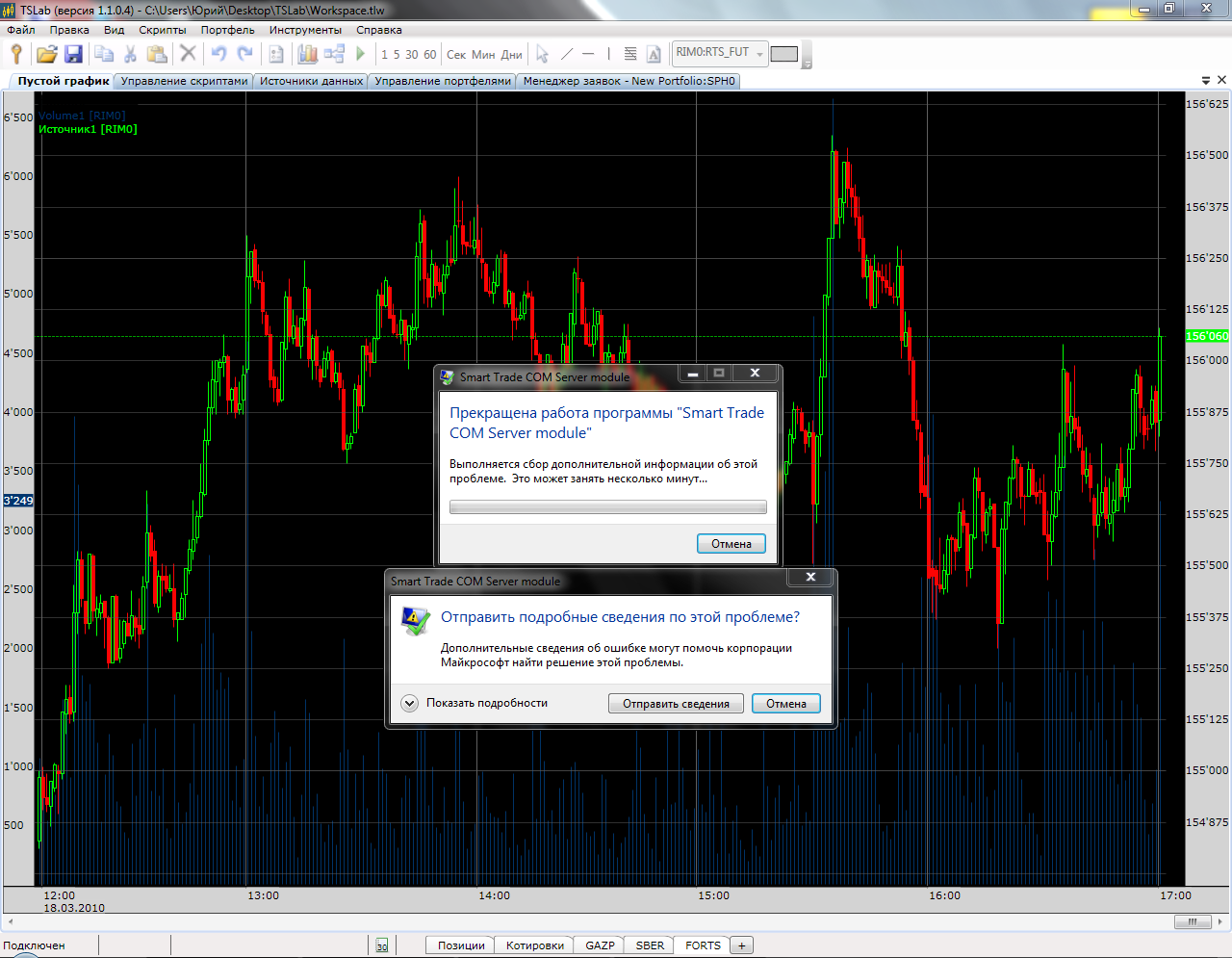Select the multi-line levels drawing tool
1232x958 pixels.
(630, 54)
